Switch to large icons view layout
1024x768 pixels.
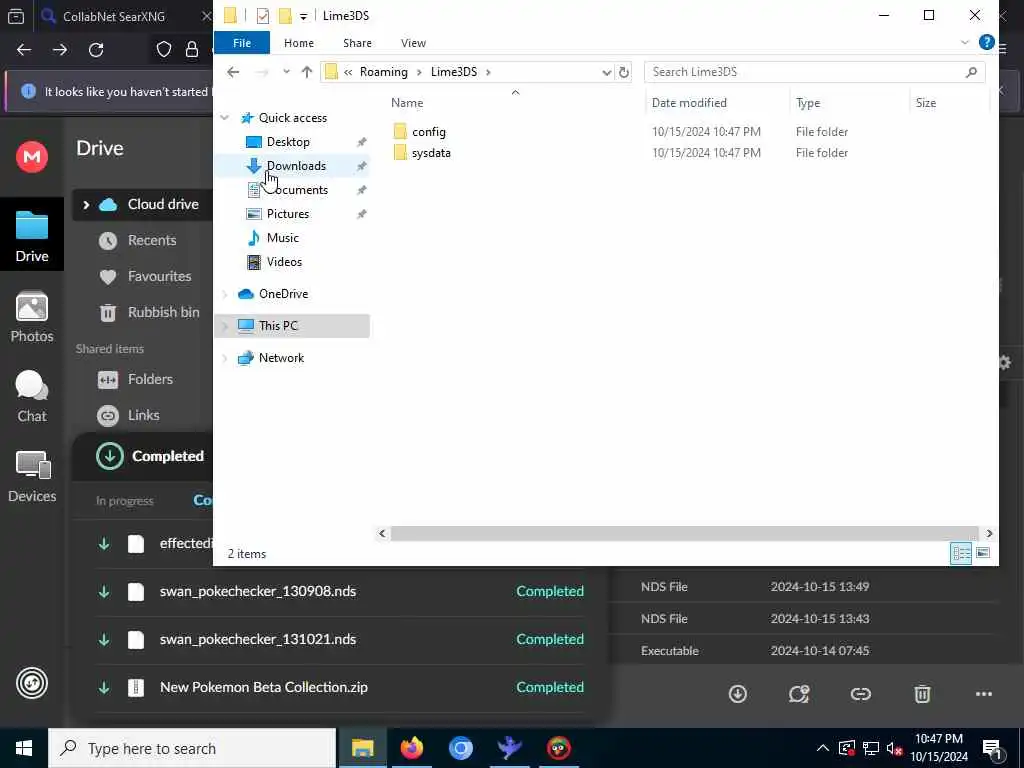(x=983, y=553)
